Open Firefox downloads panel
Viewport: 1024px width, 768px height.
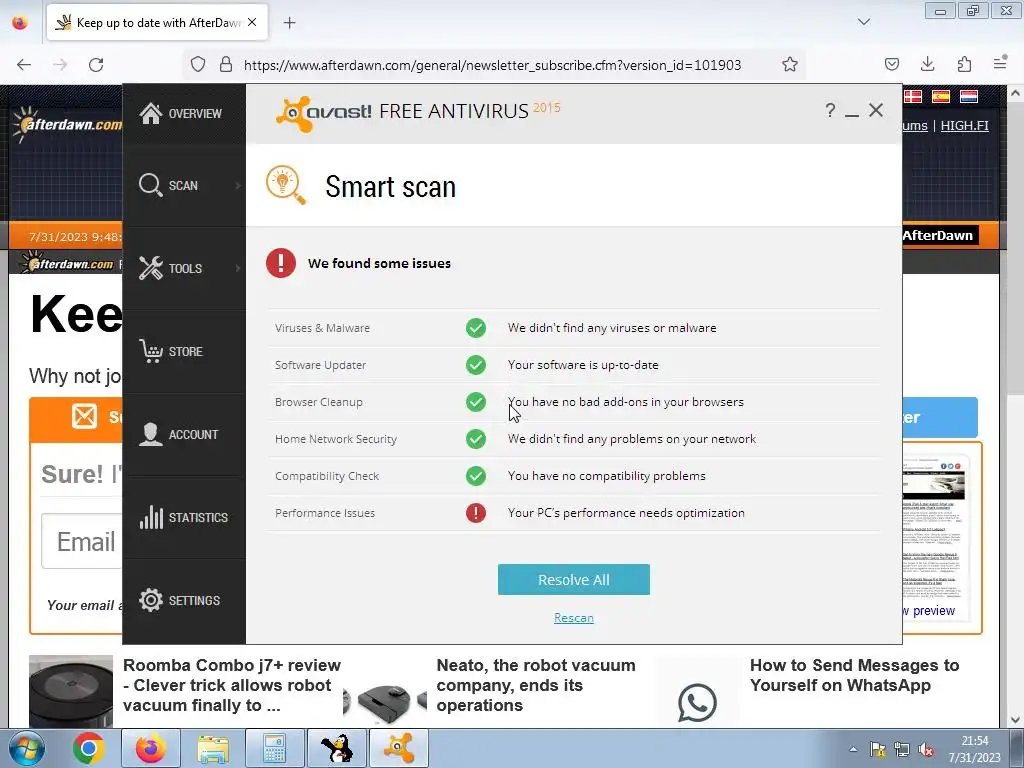(927, 64)
